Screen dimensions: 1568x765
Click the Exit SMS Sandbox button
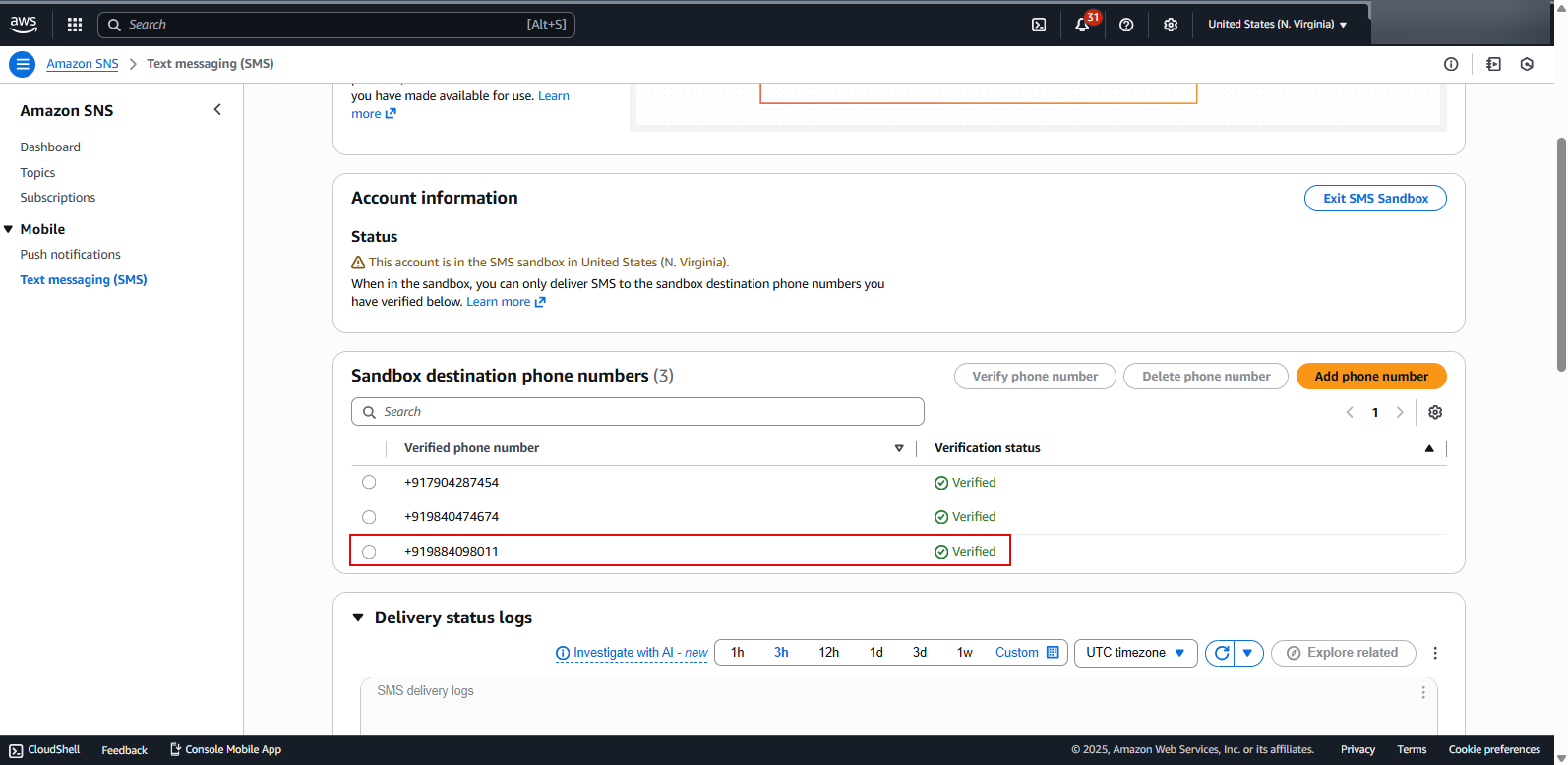[x=1374, y=198]
